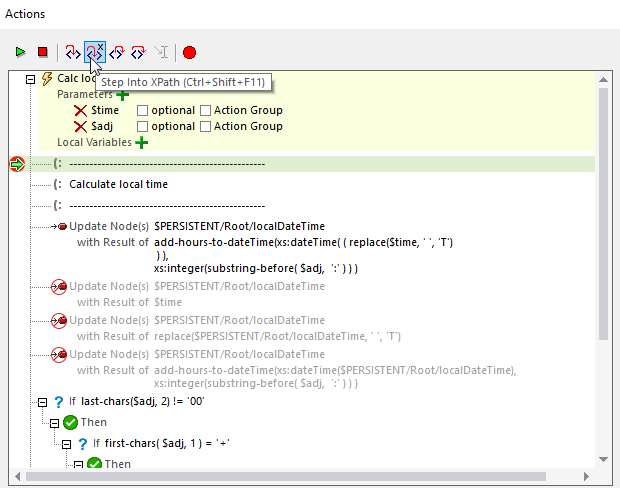
Task: Add a local variable with green plus
Action: (141, 143)
